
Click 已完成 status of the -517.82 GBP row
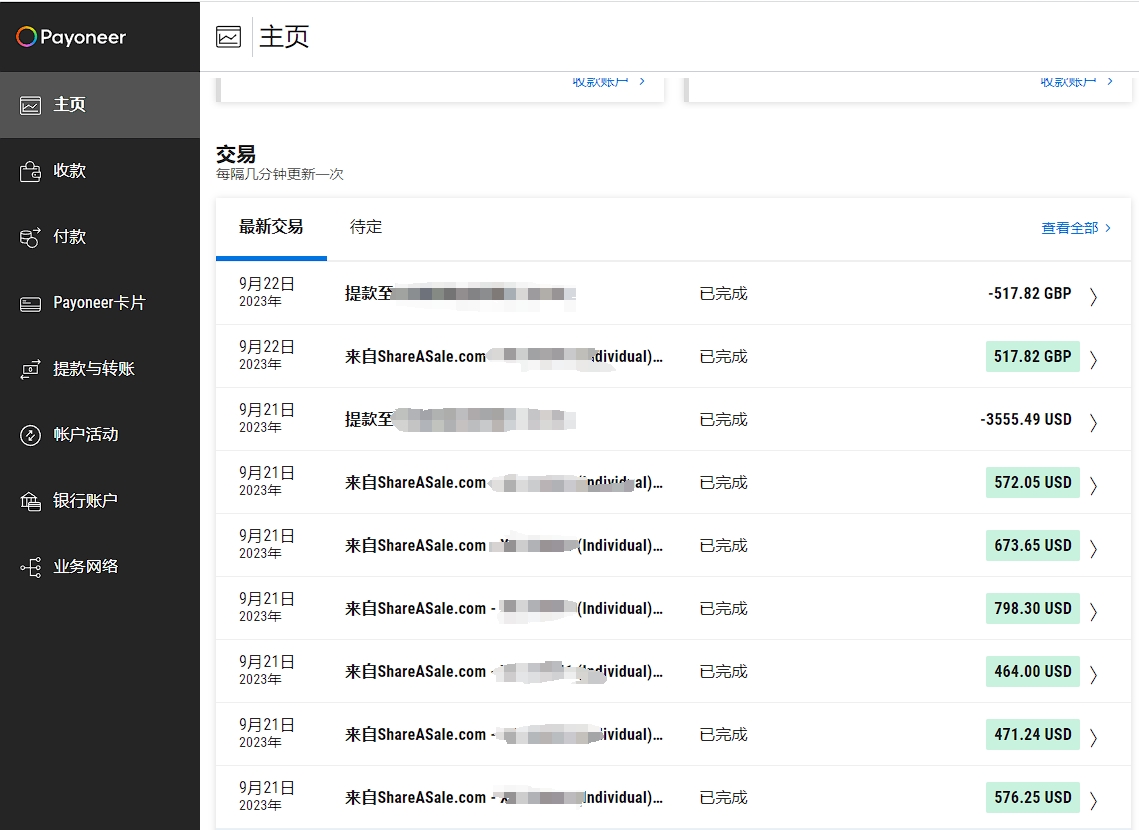tap(723, 293)
